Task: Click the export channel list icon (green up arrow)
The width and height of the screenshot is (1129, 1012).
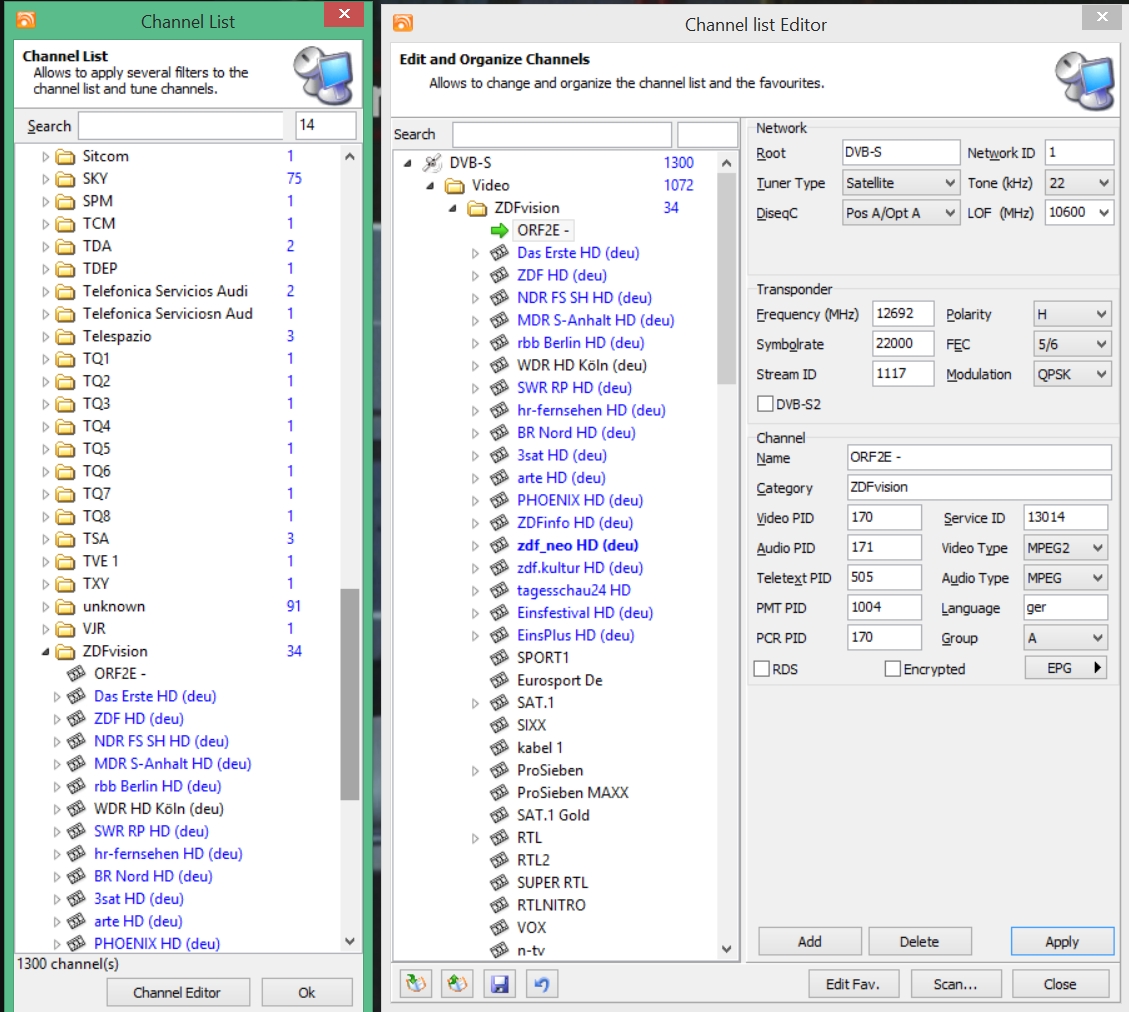Action: pyautogui.click(x=458, y=984)
